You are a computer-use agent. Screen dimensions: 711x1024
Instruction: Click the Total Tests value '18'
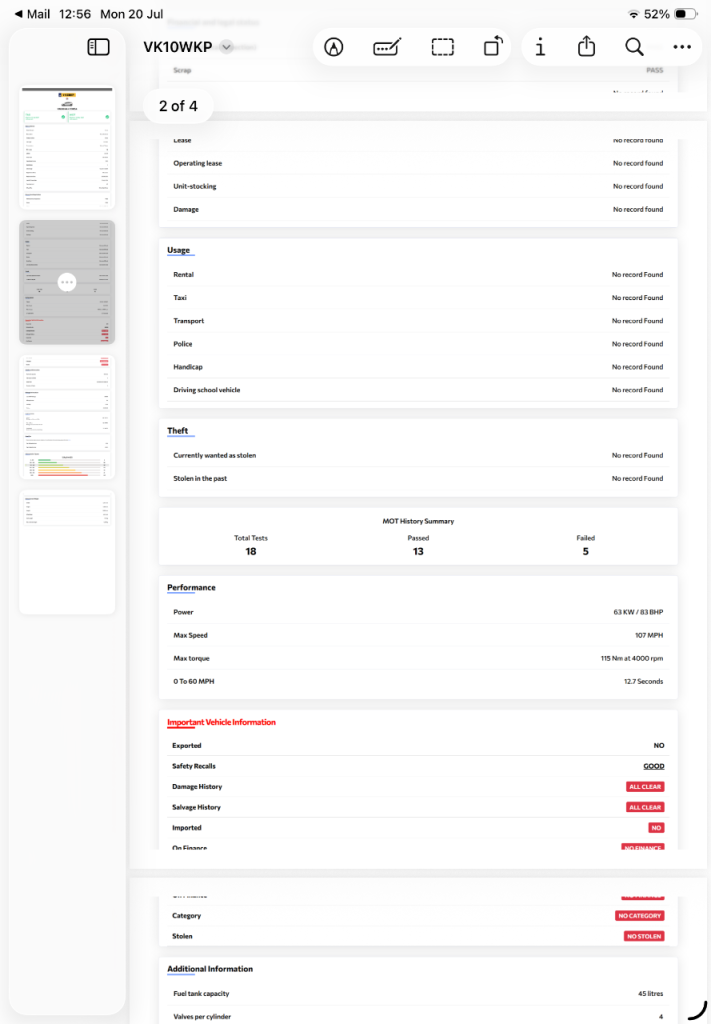pos(251,551)
